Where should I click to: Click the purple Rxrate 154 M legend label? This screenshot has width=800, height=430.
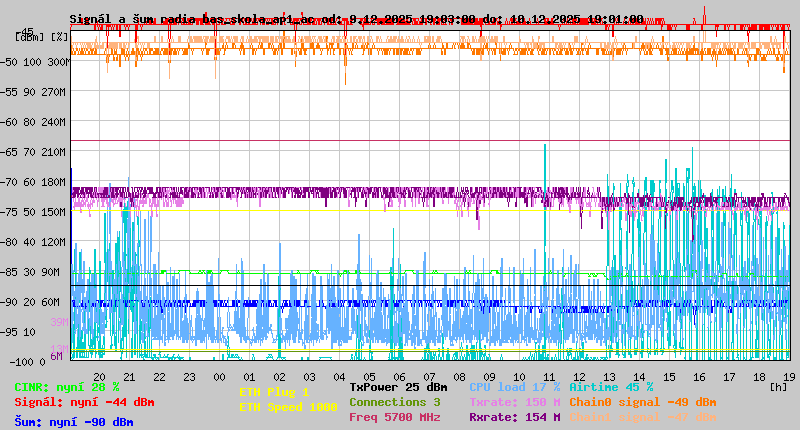pyautogui.click(x=514, y=417)
